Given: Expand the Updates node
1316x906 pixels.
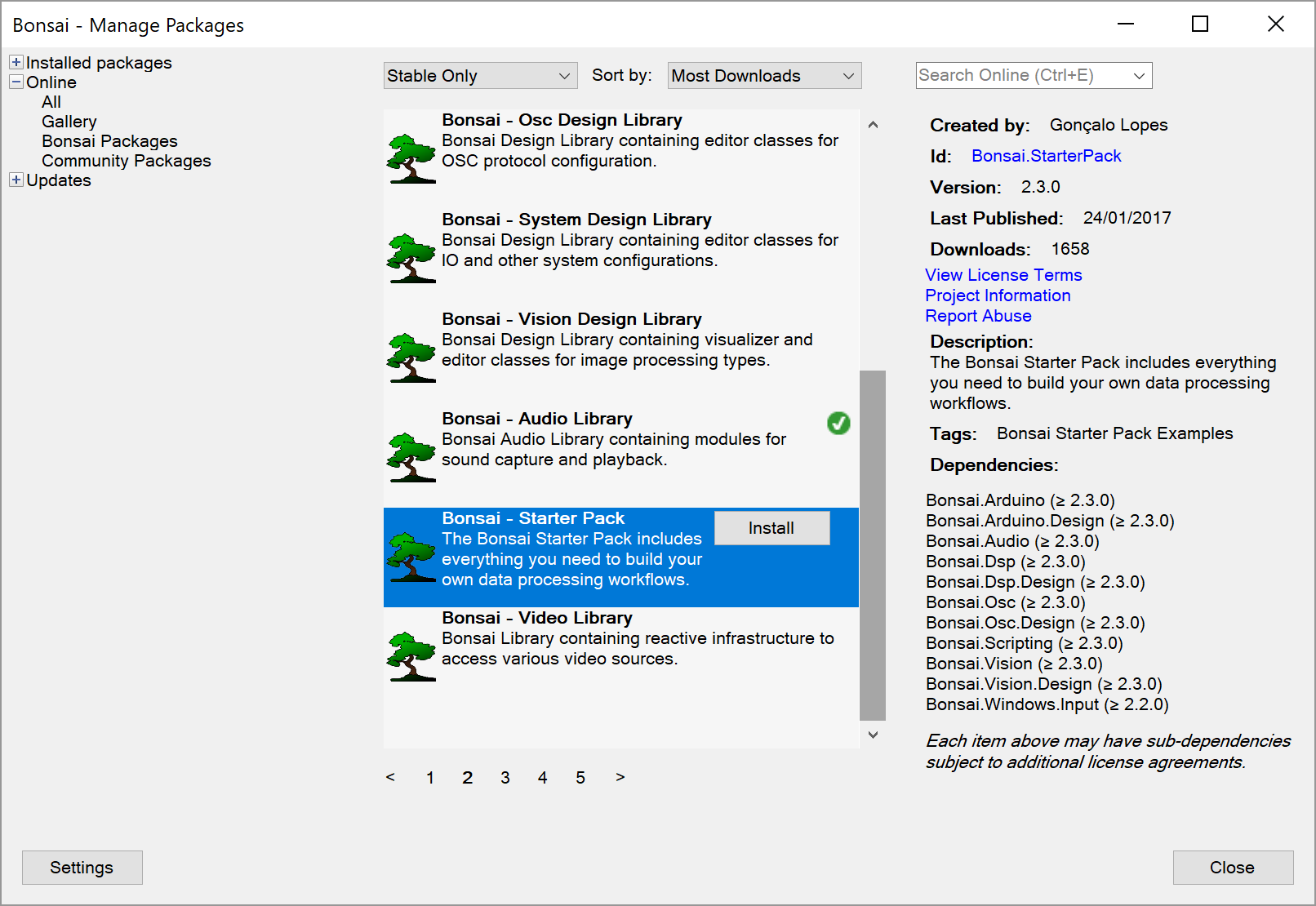Looking at the screenshot, I should [16, 180].
